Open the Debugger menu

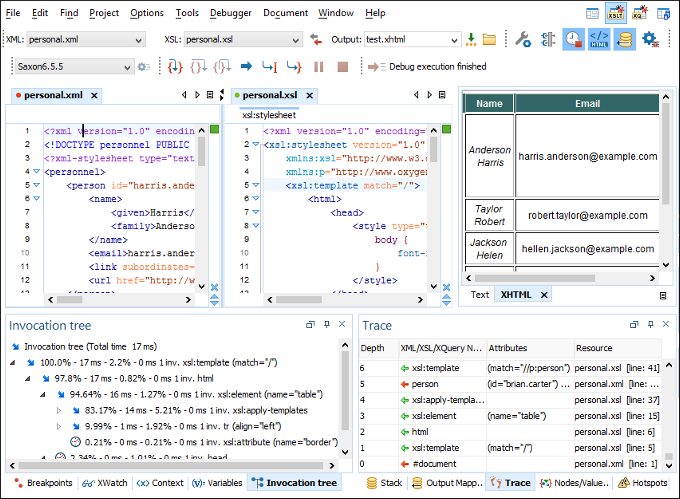point(231,13)
